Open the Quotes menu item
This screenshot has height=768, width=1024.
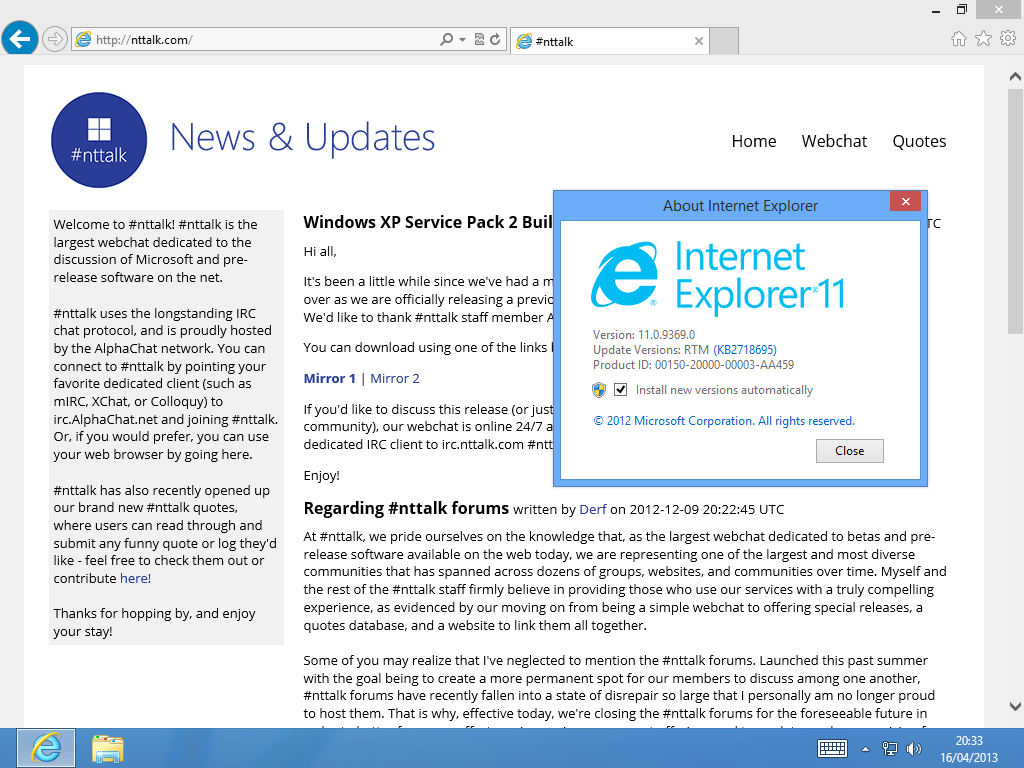[919, 141]
